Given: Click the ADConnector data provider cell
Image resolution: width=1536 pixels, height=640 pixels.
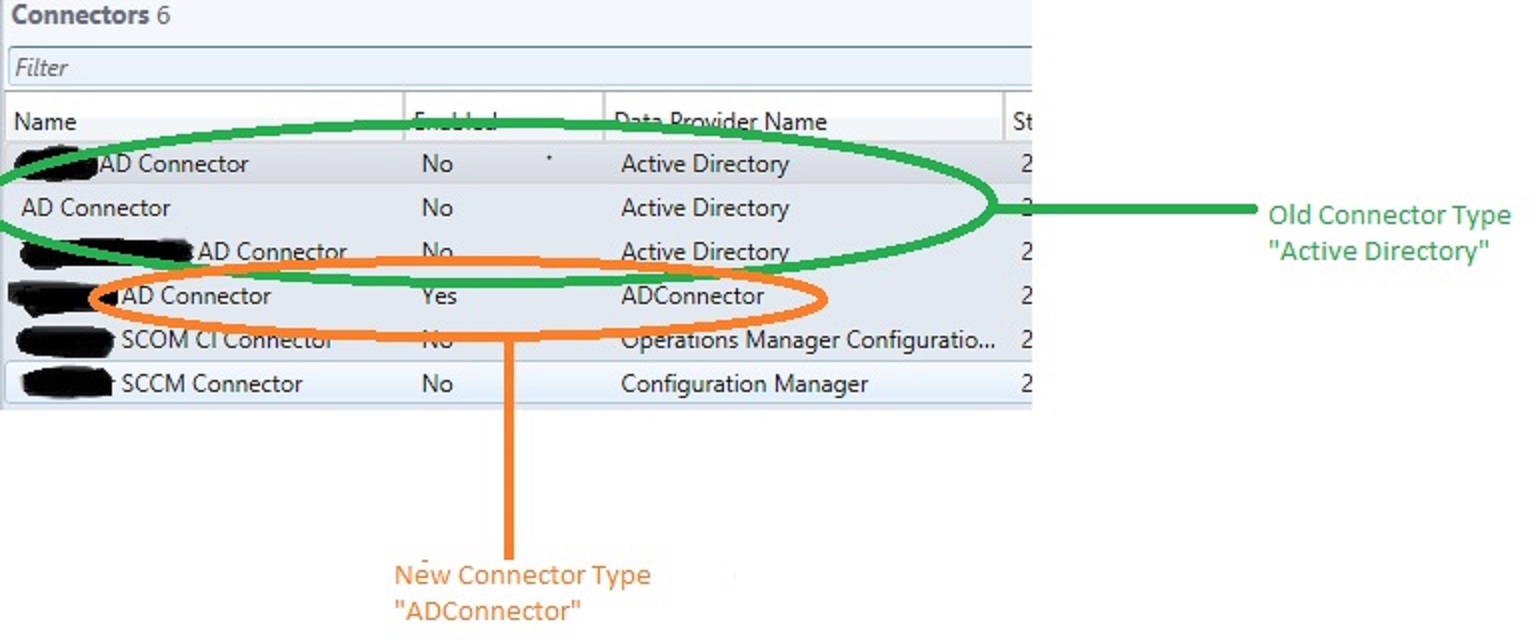Looking at the screenshot, I should coord(692,296).
